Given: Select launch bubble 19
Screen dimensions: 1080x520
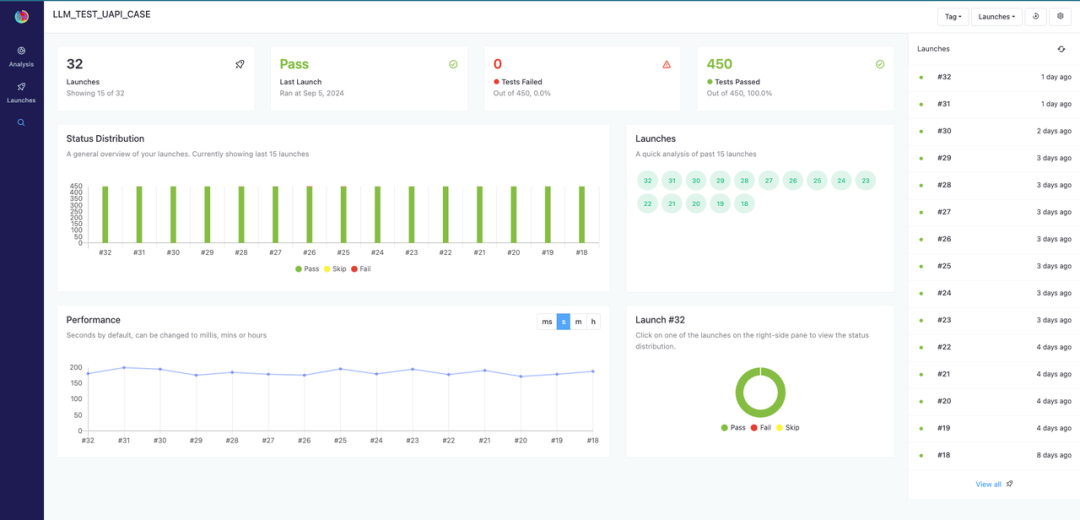Looking at the screenshot, I should pos(720,203).
